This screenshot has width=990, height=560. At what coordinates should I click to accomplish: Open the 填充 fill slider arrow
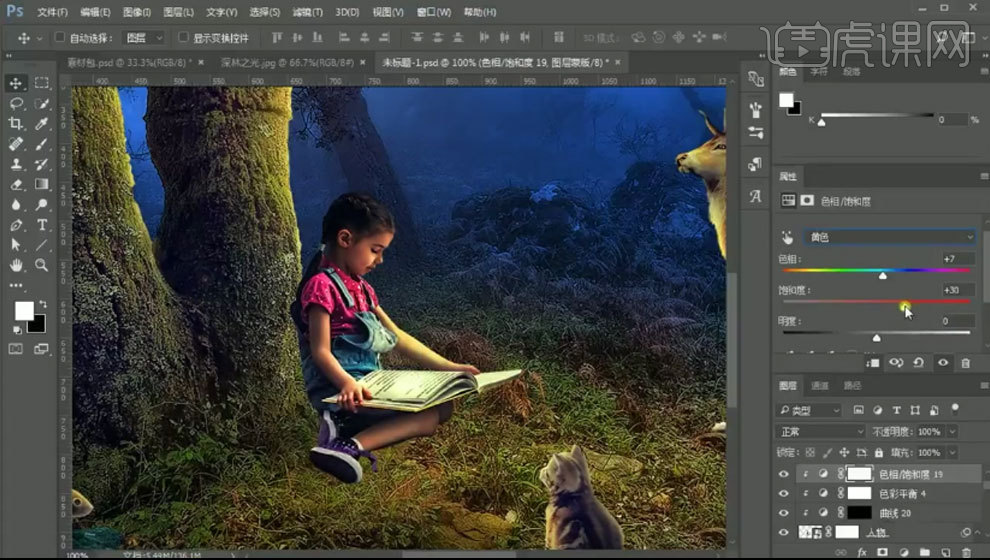pyautogui.click(x=952, y=453)
